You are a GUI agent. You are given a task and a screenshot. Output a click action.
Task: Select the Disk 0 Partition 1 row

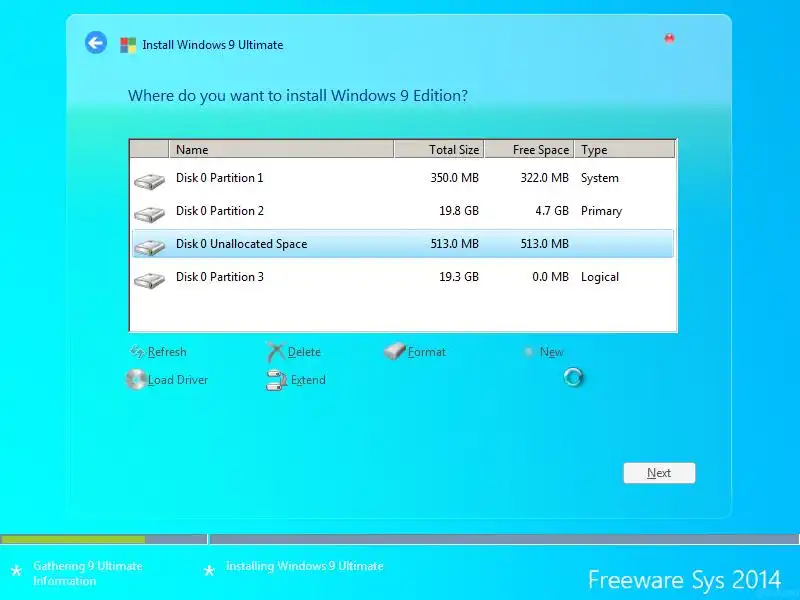(x=403, y=178)
